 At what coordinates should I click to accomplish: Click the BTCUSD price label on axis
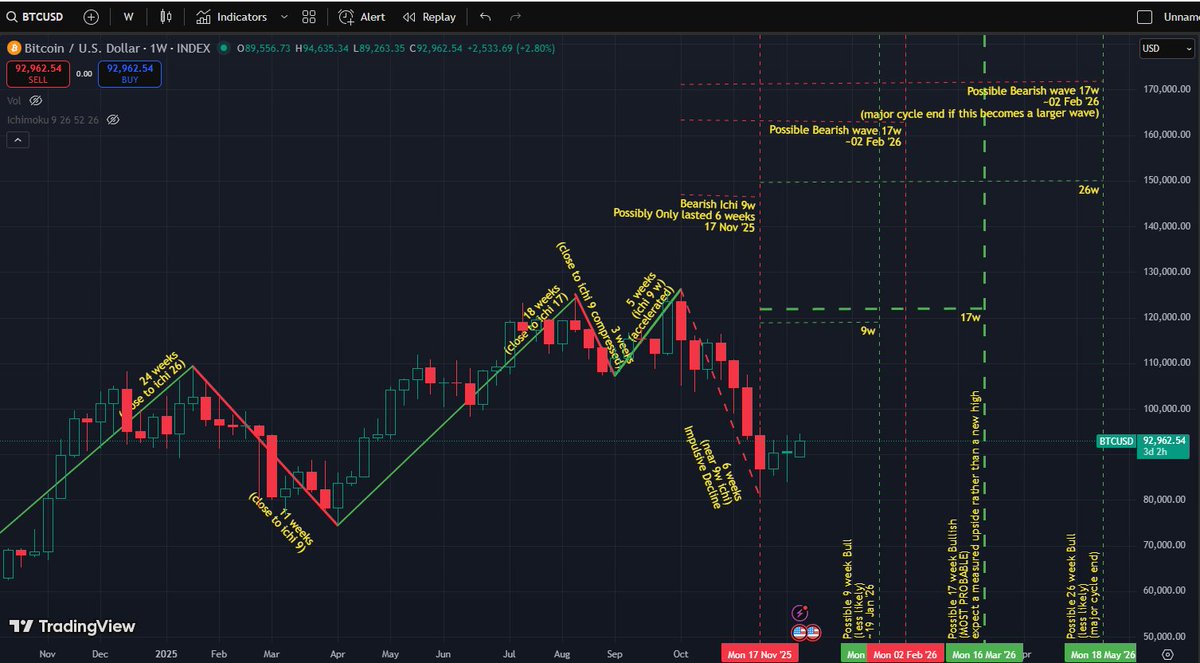[x=1116, y=440]
